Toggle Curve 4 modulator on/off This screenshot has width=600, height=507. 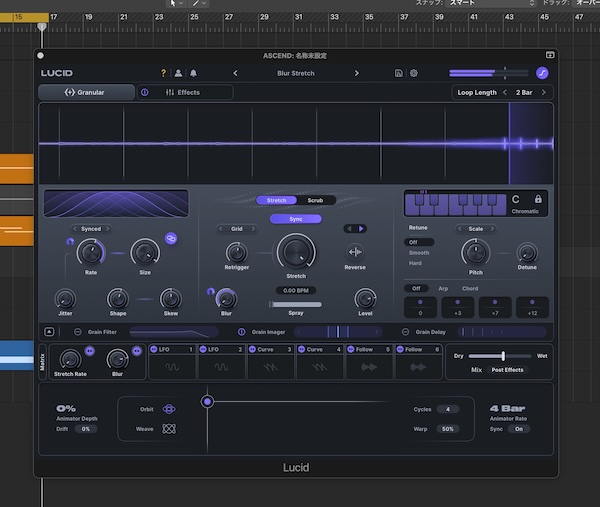click(x=302, y=349)
